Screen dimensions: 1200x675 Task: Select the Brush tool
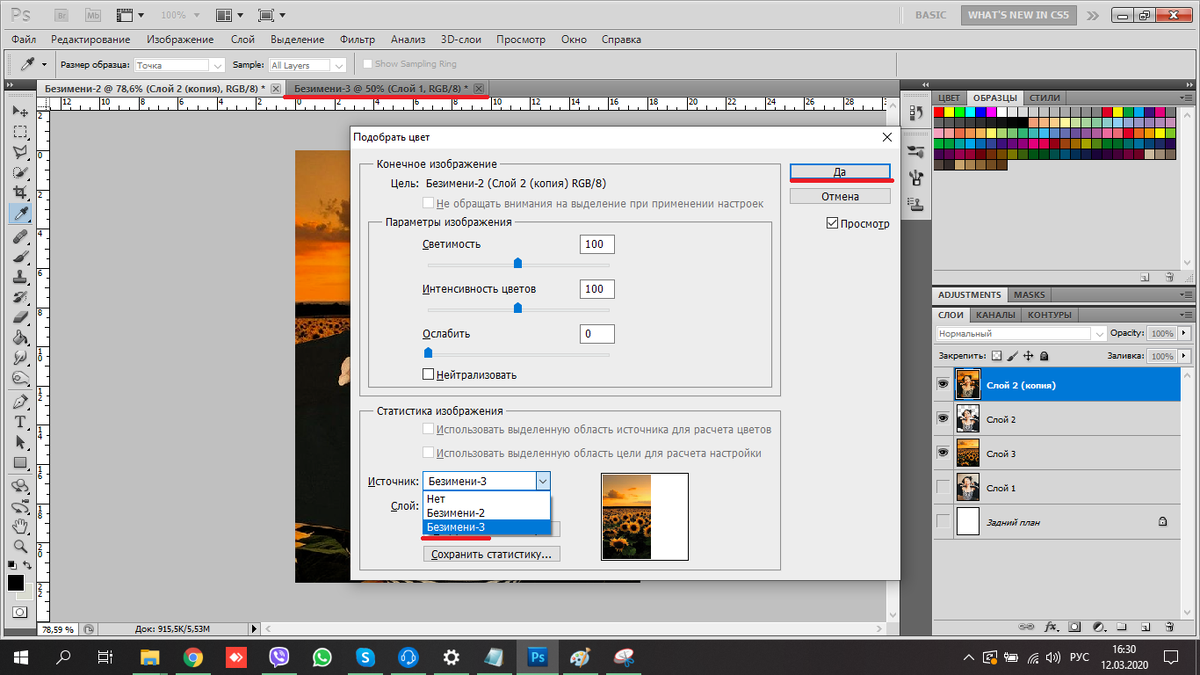(19, 256)
